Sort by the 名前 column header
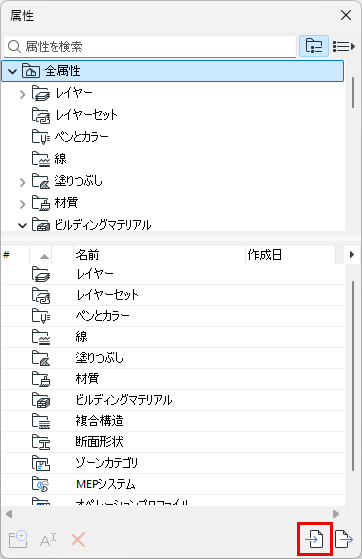This screenshot has width=362, height=559. pos(159,255)
